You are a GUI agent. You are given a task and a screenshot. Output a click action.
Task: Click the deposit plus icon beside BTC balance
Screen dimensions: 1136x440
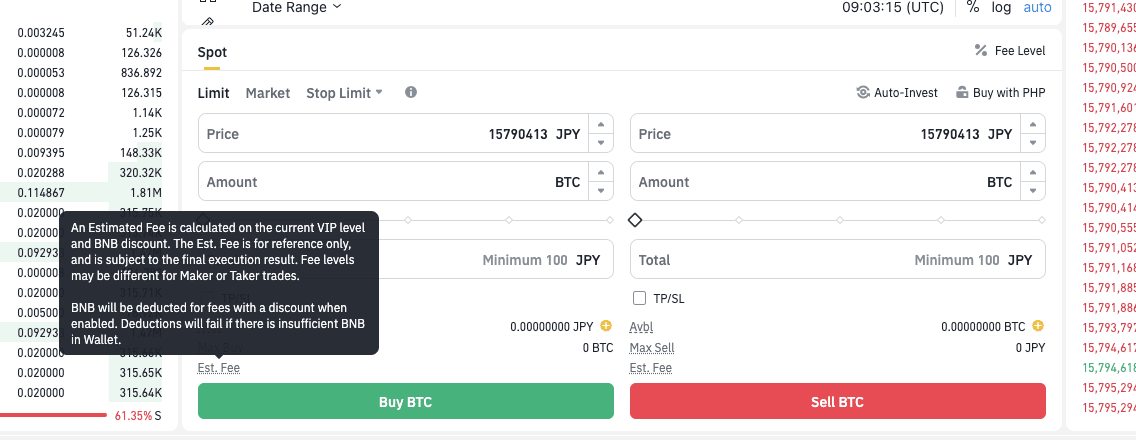coord(1038,326)
